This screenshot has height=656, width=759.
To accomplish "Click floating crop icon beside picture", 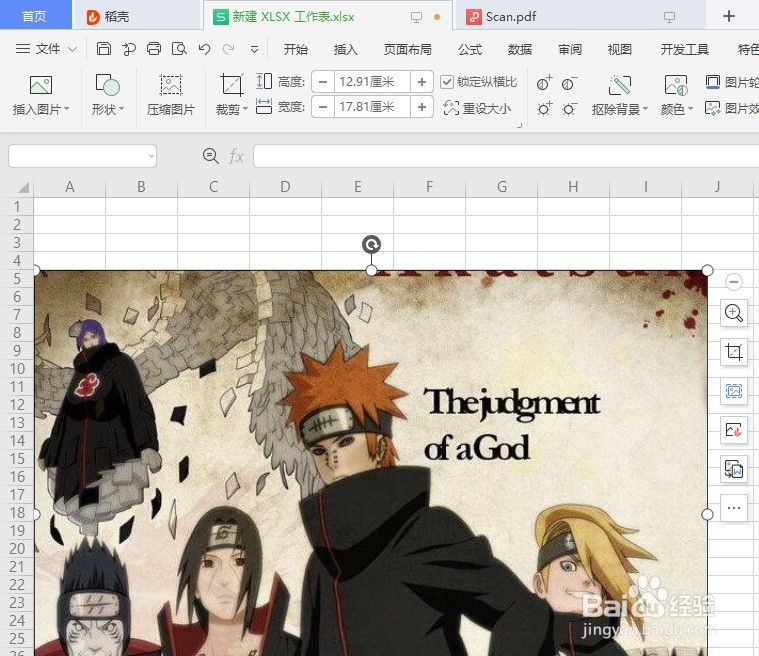I will tap(734, 352).
